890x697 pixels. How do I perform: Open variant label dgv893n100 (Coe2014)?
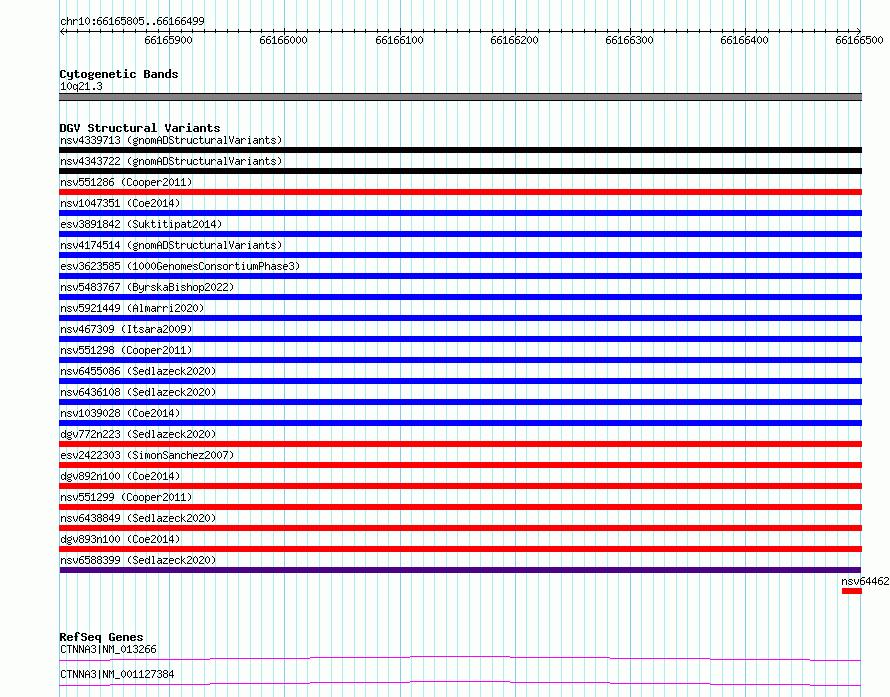pos(120,539)
